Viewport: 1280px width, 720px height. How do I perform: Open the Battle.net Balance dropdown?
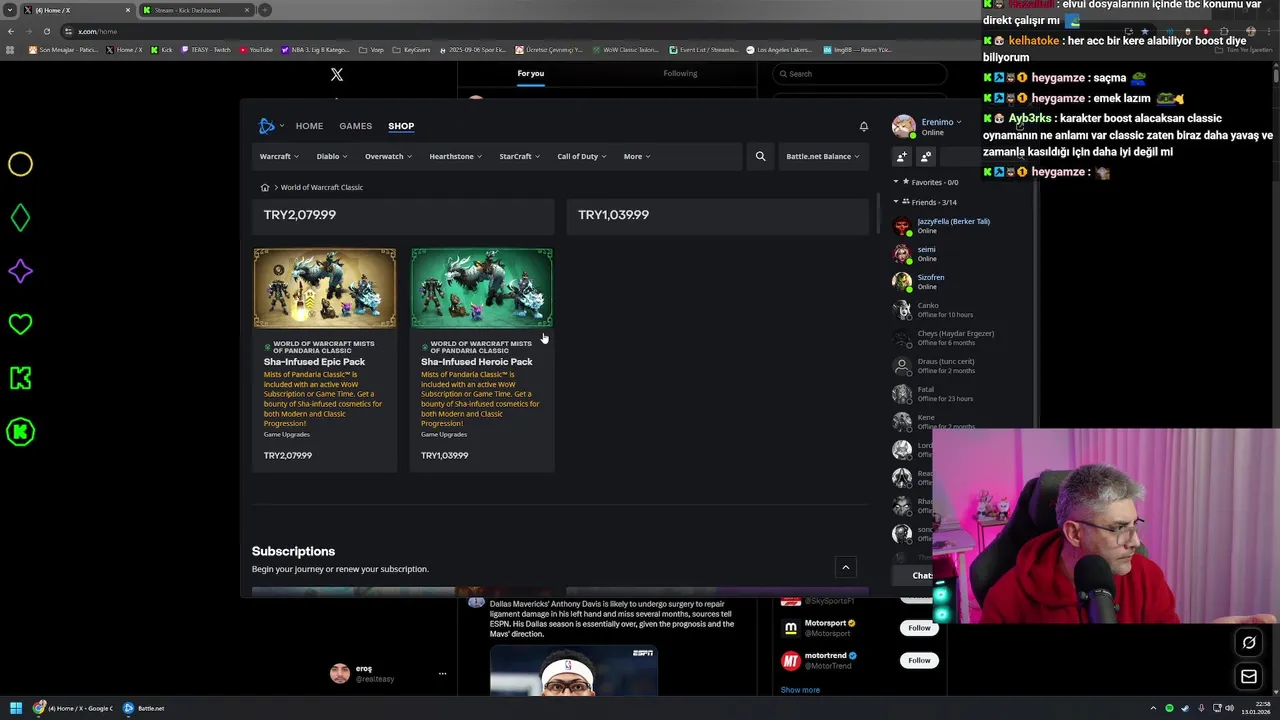point(823,156)
